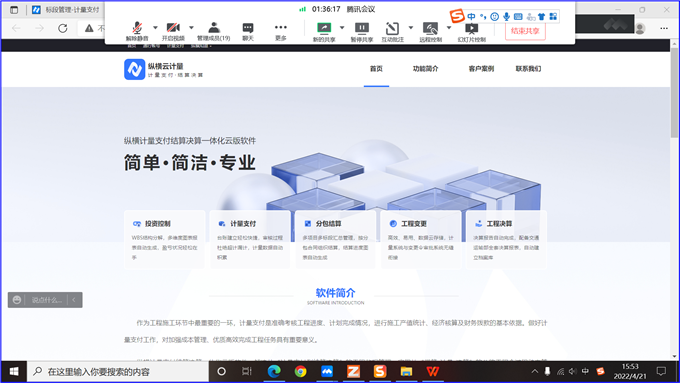This screenshot has width=680, height=384.
Task: Click the Sogou S logo on input toolbar
Action: [x=457, y=16]
